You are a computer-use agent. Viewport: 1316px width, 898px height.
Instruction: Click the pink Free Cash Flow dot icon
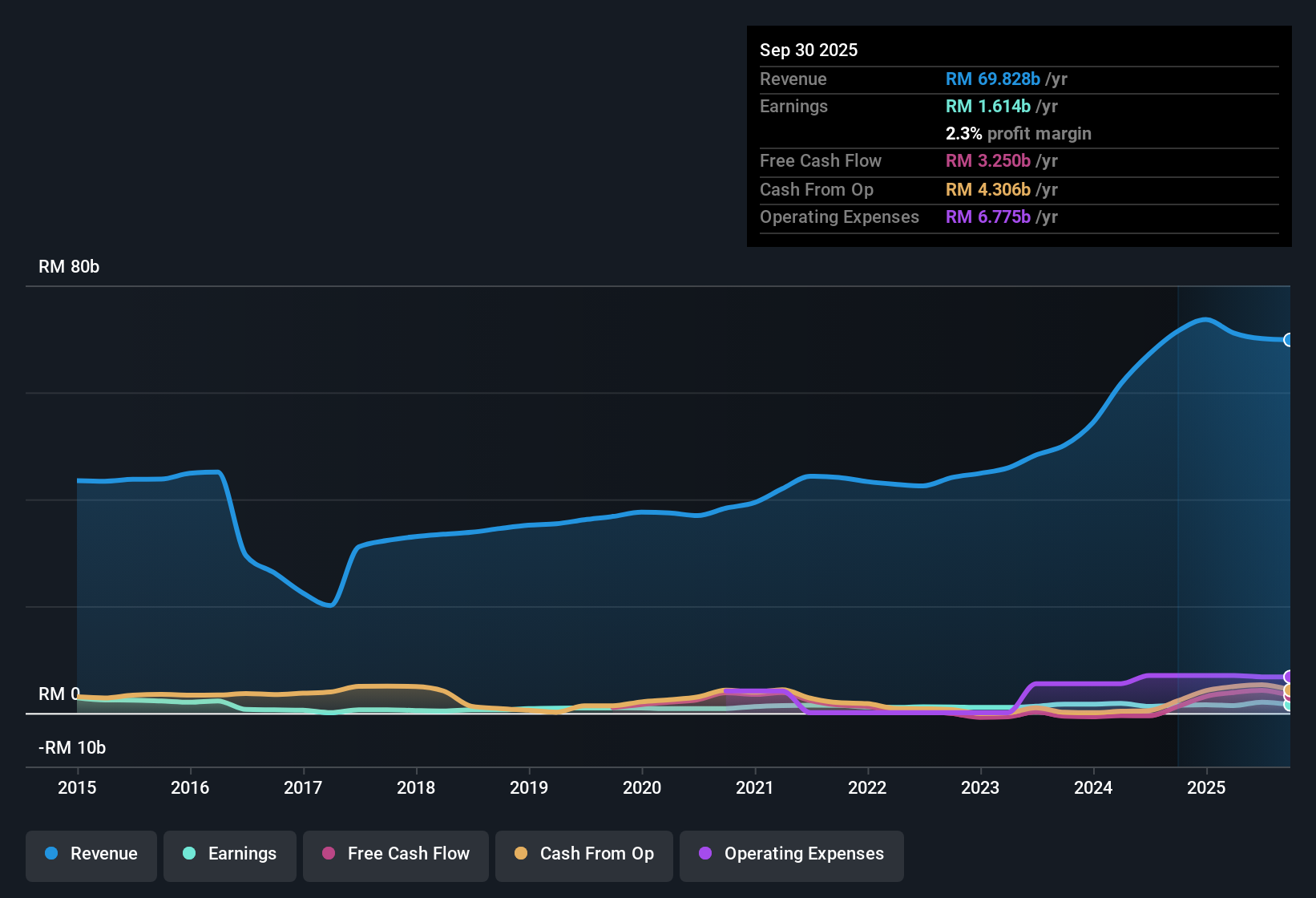[x=327, y=854]
